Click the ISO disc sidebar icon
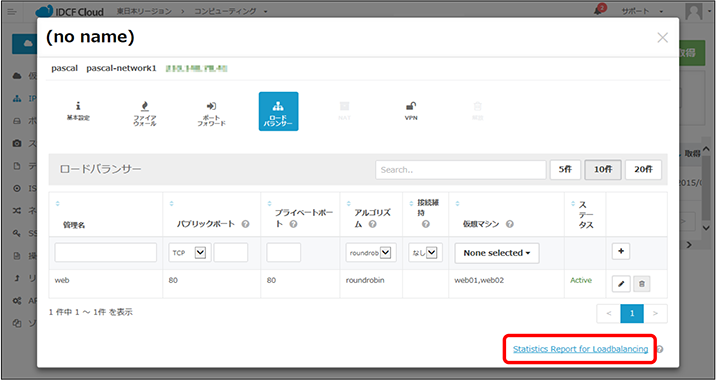The height and width of the screenshot is (380, 716). 17,188
